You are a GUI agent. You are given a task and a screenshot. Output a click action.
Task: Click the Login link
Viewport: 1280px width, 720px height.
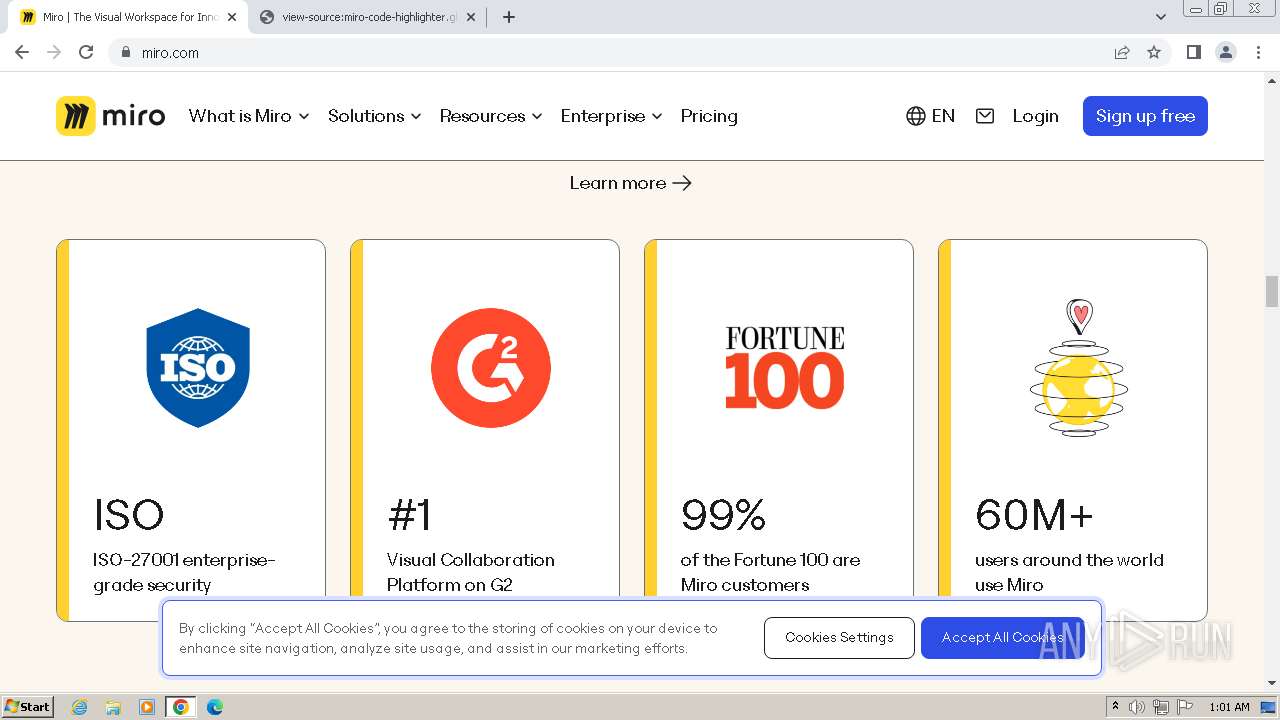pos(1035,116)
